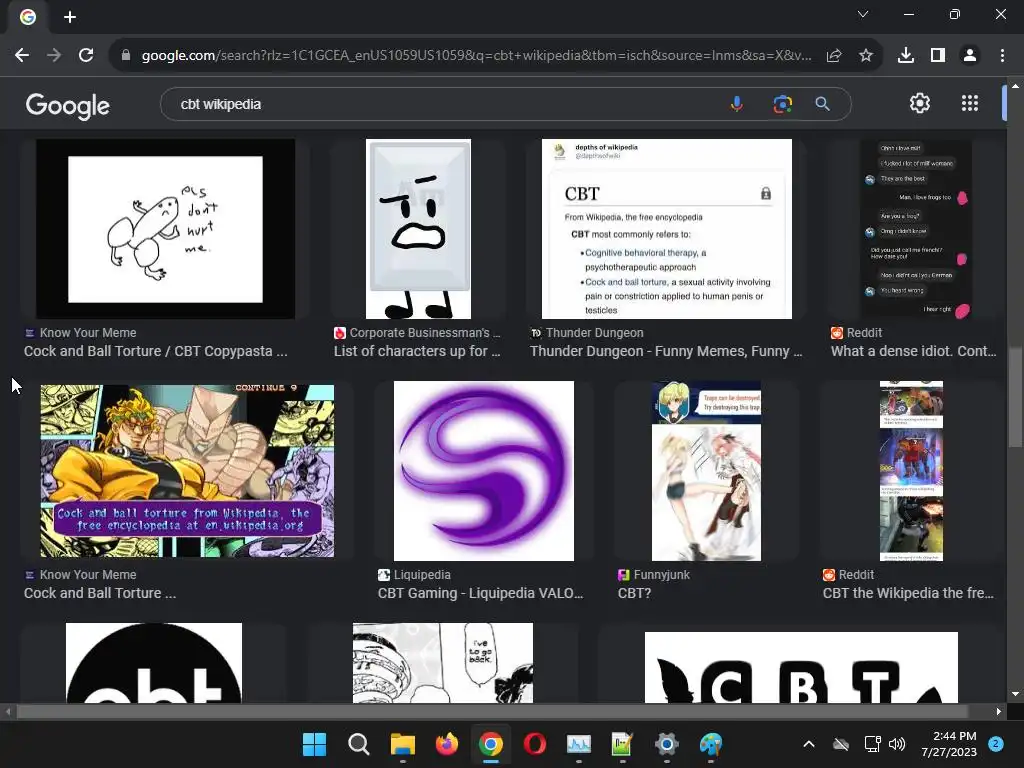Open Windows Start menu

pyautogui.click(x=314, y=744)
